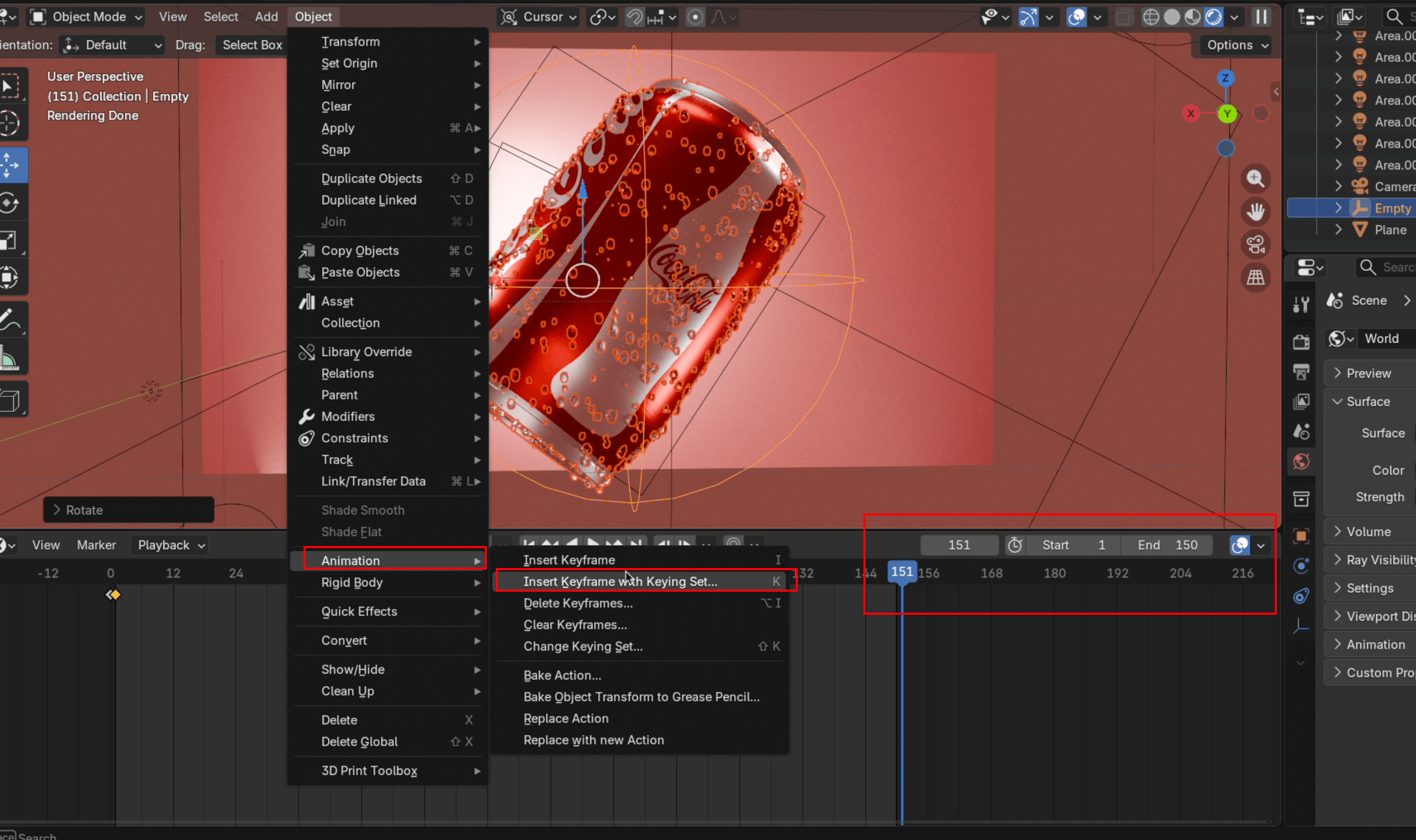Switch perspective/orthographic with grid gizmo
Viewport: 1416px width, 840px height.
pos(1255,277)
